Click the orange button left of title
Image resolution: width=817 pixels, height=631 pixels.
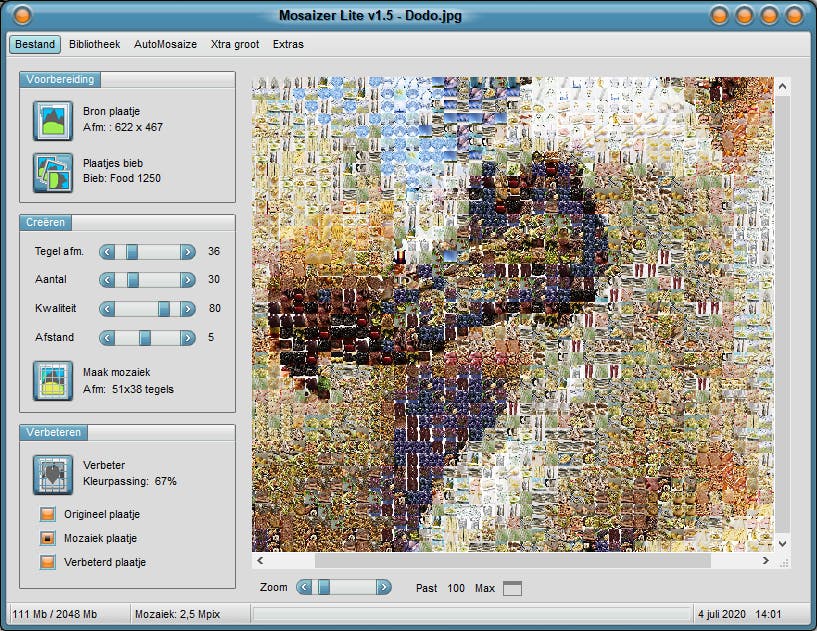pos(22,15)
